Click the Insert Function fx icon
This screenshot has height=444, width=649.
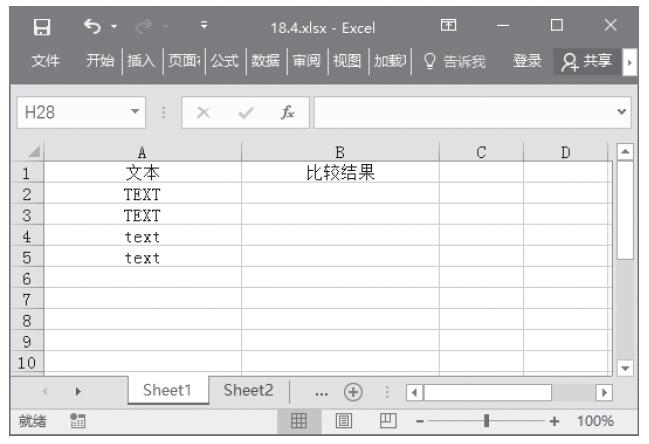(287, 114)
